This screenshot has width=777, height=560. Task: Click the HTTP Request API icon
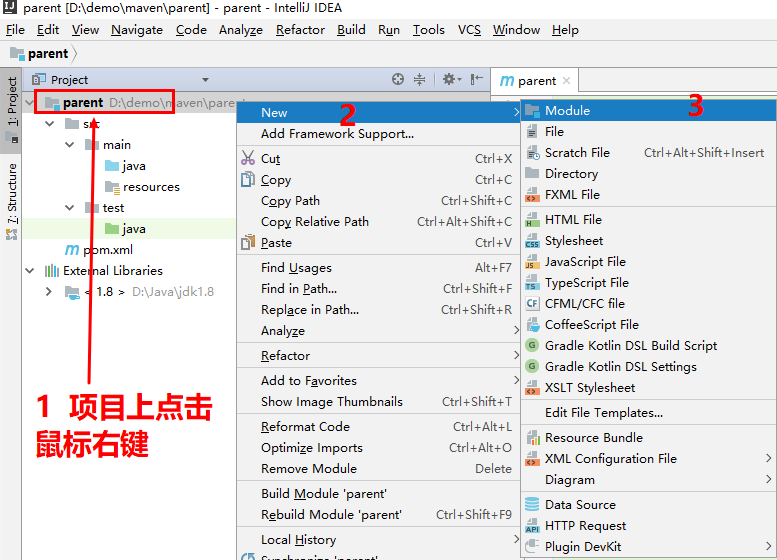coord(532,525)
